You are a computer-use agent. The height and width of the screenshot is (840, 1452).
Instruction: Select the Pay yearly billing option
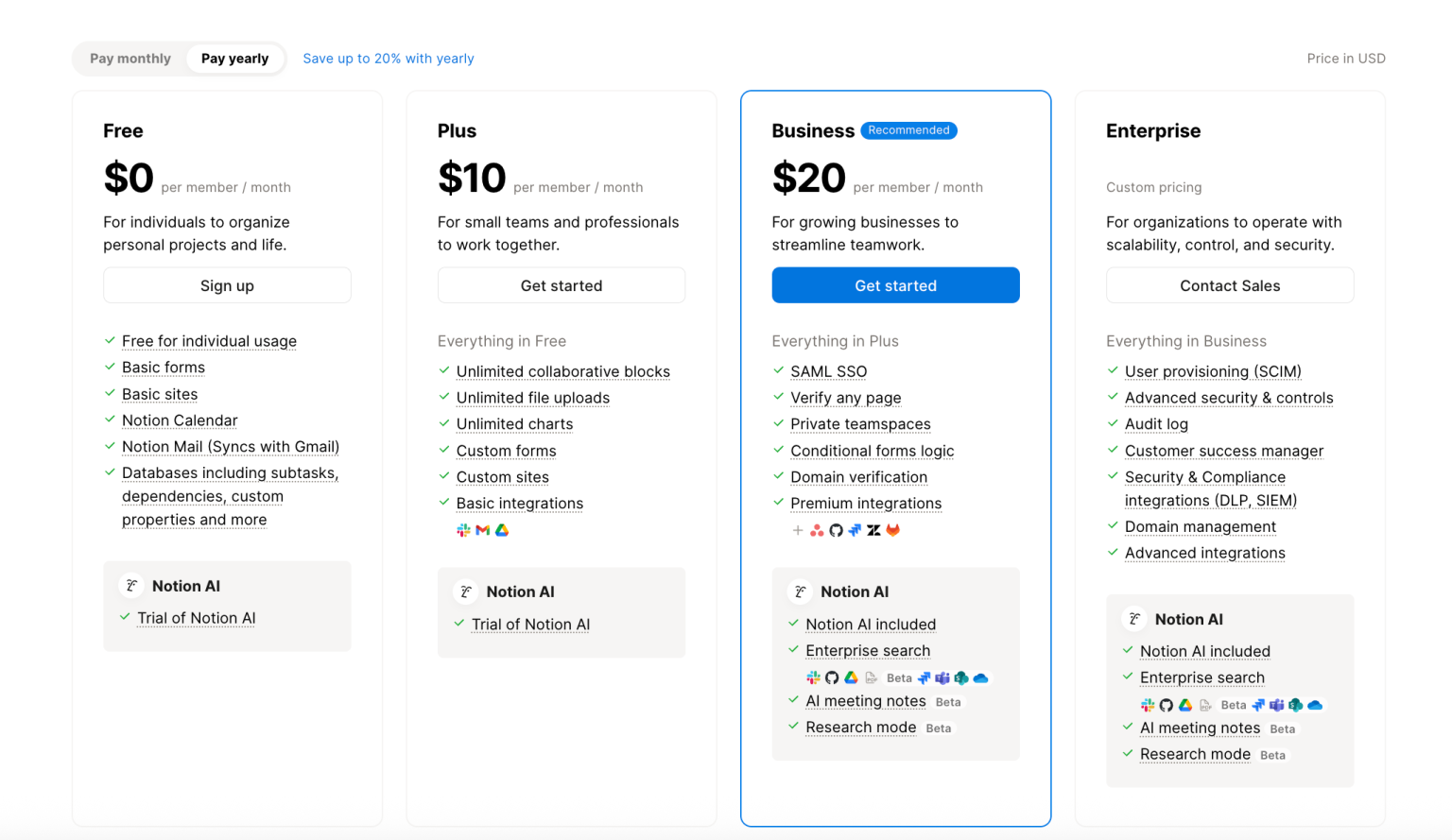[235, 58]
